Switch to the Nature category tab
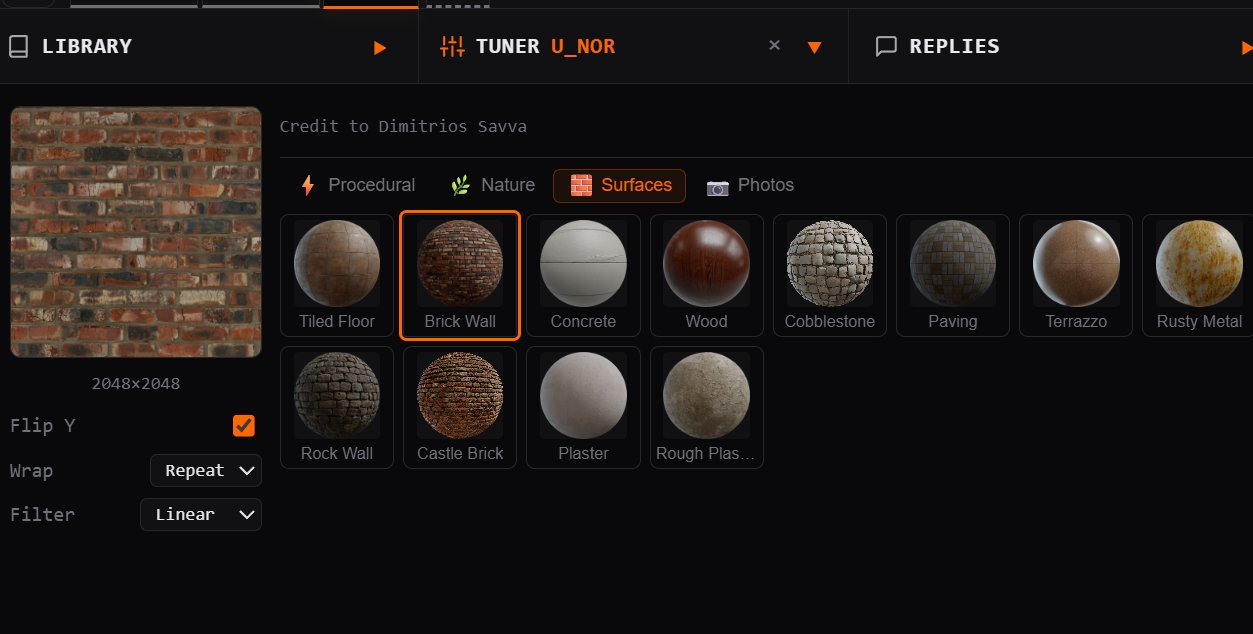The image size is (1253, 634). [x=492, y=185]
